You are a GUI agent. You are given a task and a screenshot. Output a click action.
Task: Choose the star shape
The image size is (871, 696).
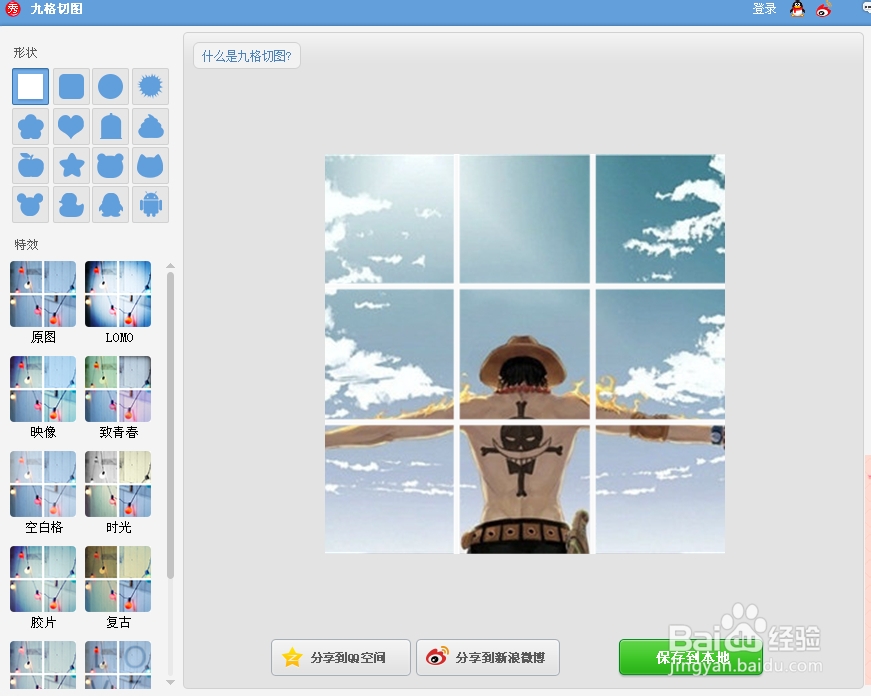click(x=71, y=166)
